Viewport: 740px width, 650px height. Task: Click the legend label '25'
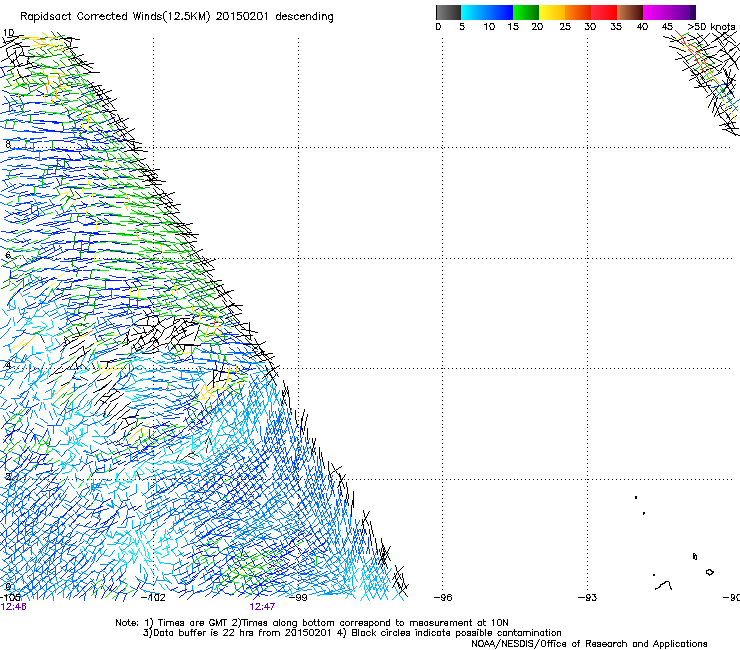pos(565,27)
